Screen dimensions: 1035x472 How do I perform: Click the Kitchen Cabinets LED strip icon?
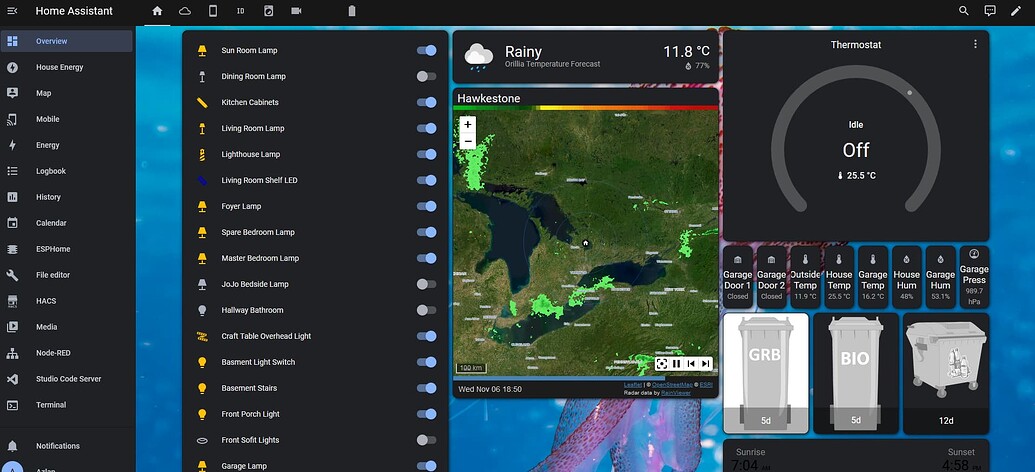(203, 102)
